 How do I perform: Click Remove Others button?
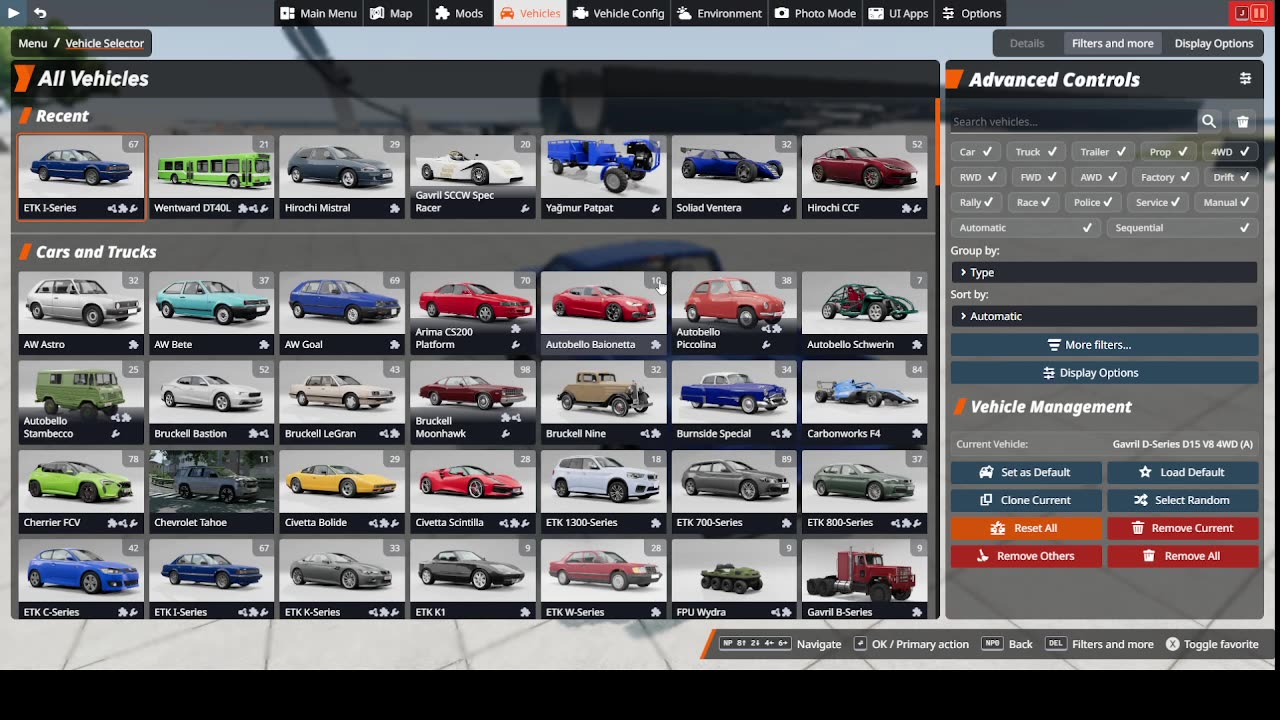(1026, 556)
